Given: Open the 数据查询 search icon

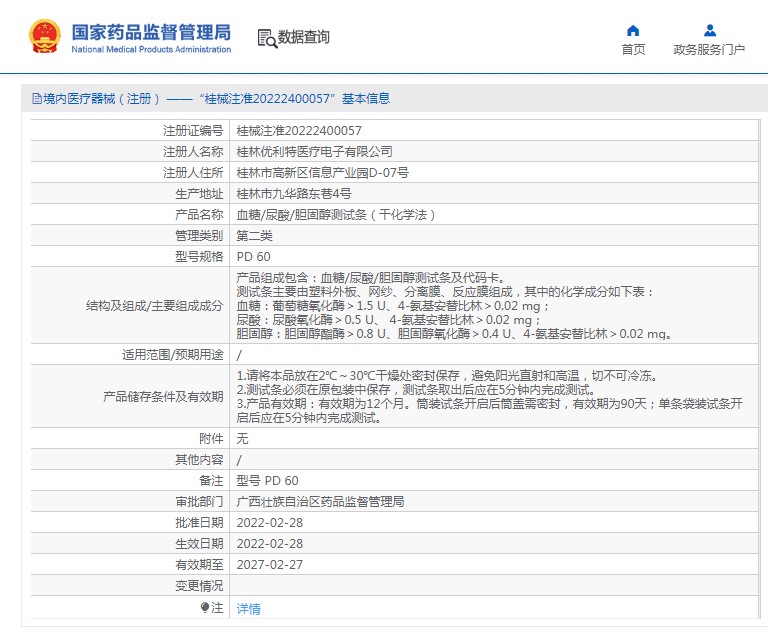Looking at the screenshot, I should click(x=267, y=38).
